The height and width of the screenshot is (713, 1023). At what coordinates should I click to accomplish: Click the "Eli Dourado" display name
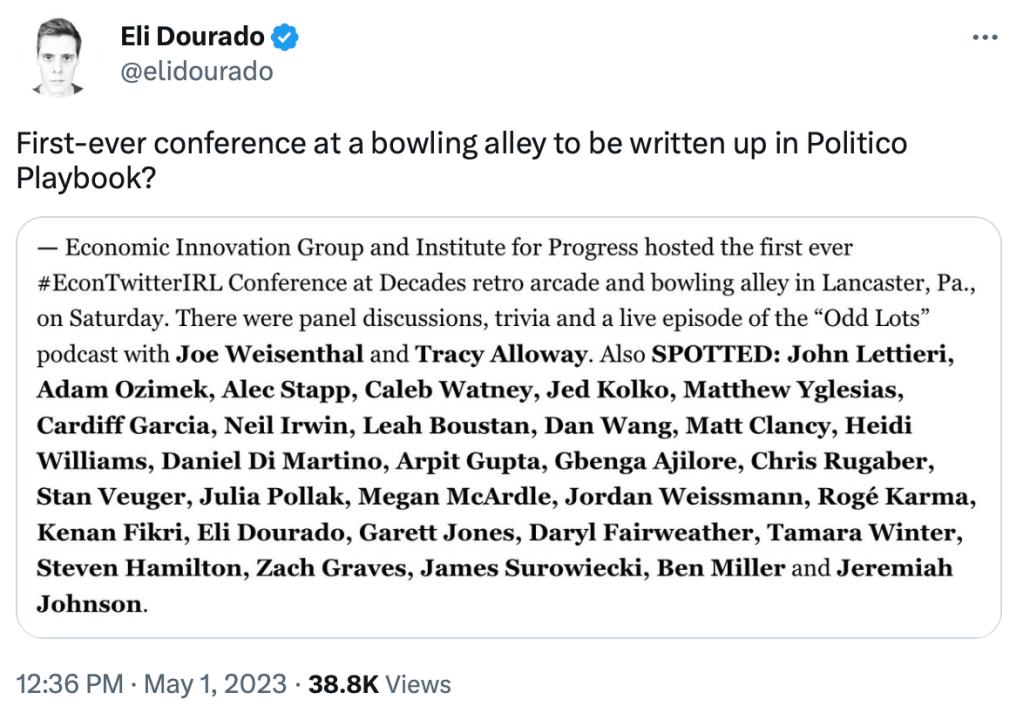tap(192, 38)
